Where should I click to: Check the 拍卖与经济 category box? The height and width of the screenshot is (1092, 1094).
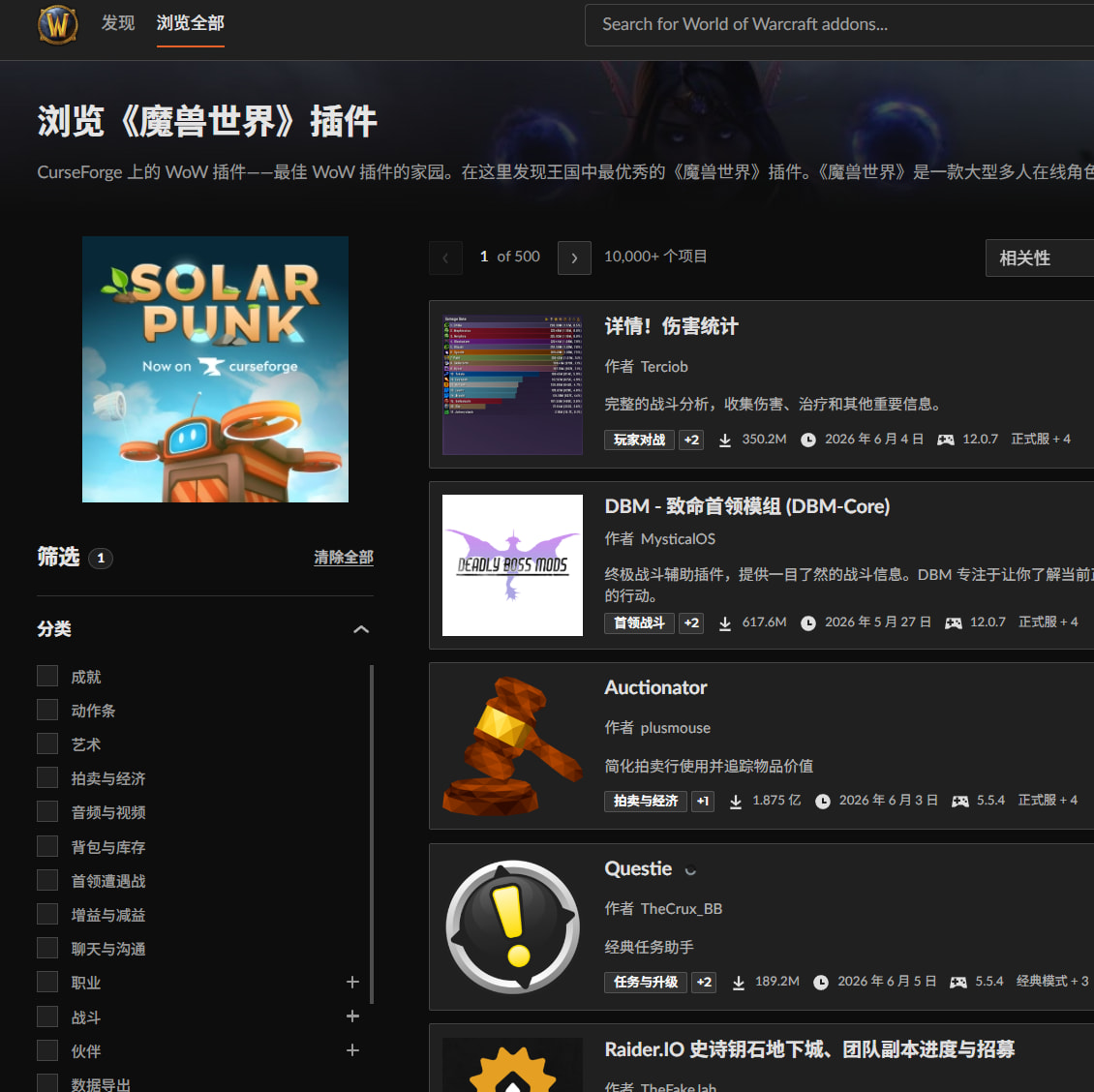point(47,778)
